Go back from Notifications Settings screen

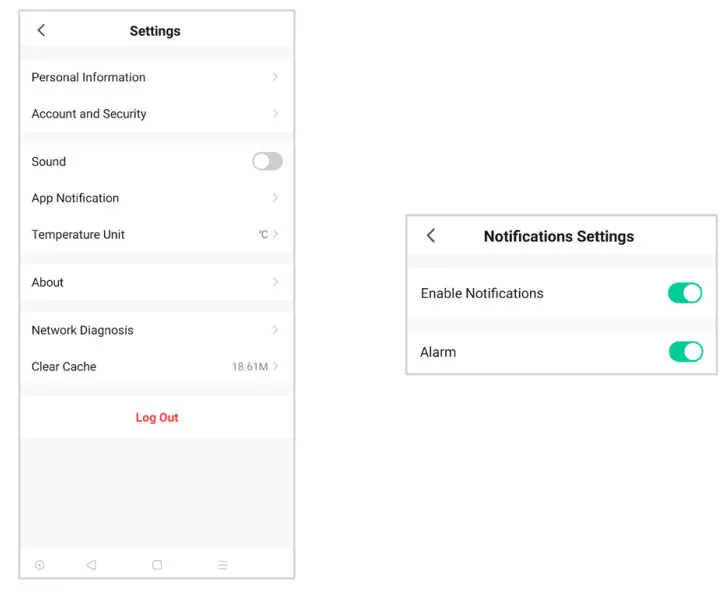click(431, 236)
